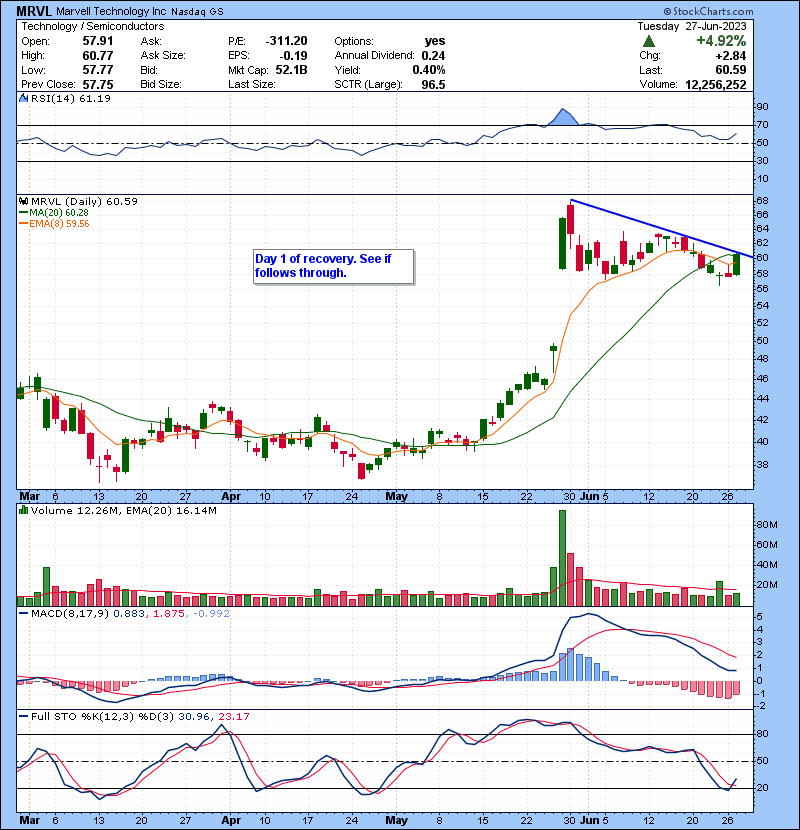Click the blue line marker before MACD(8,17,9)
Screen dimensions: 800x830
point(23,614)
